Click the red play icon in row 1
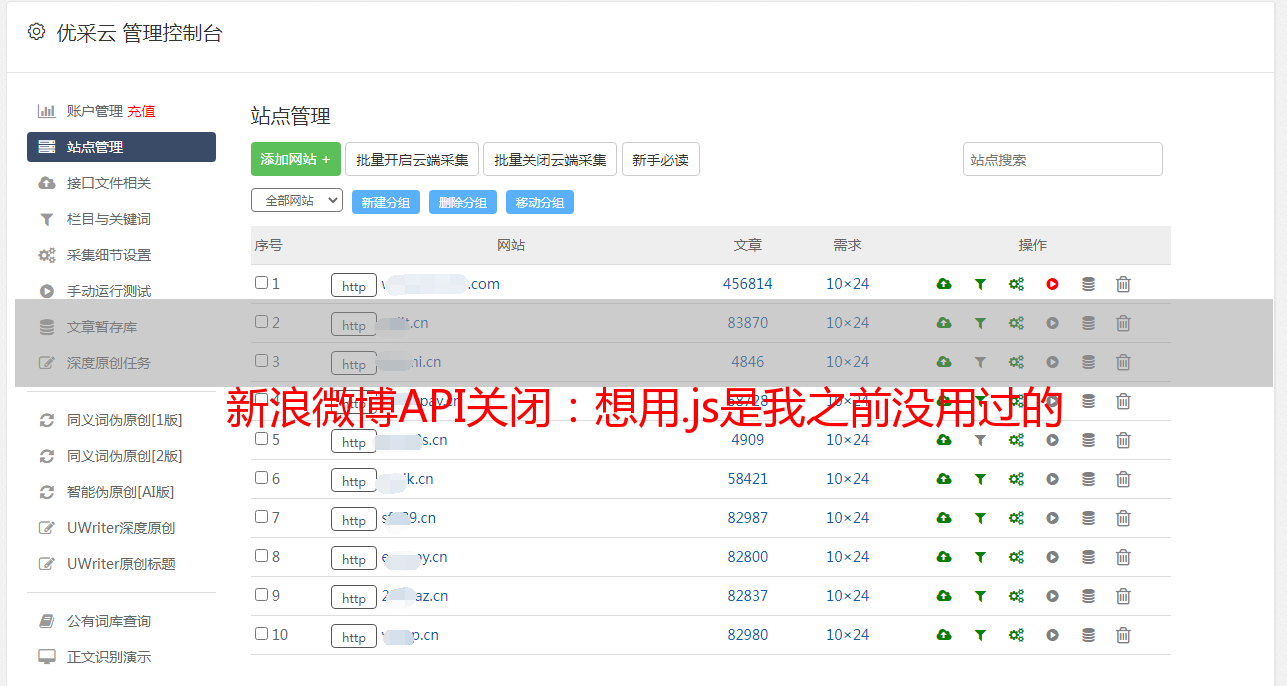This screenshot has height=686, width=1287. [x=1052, y=284]
